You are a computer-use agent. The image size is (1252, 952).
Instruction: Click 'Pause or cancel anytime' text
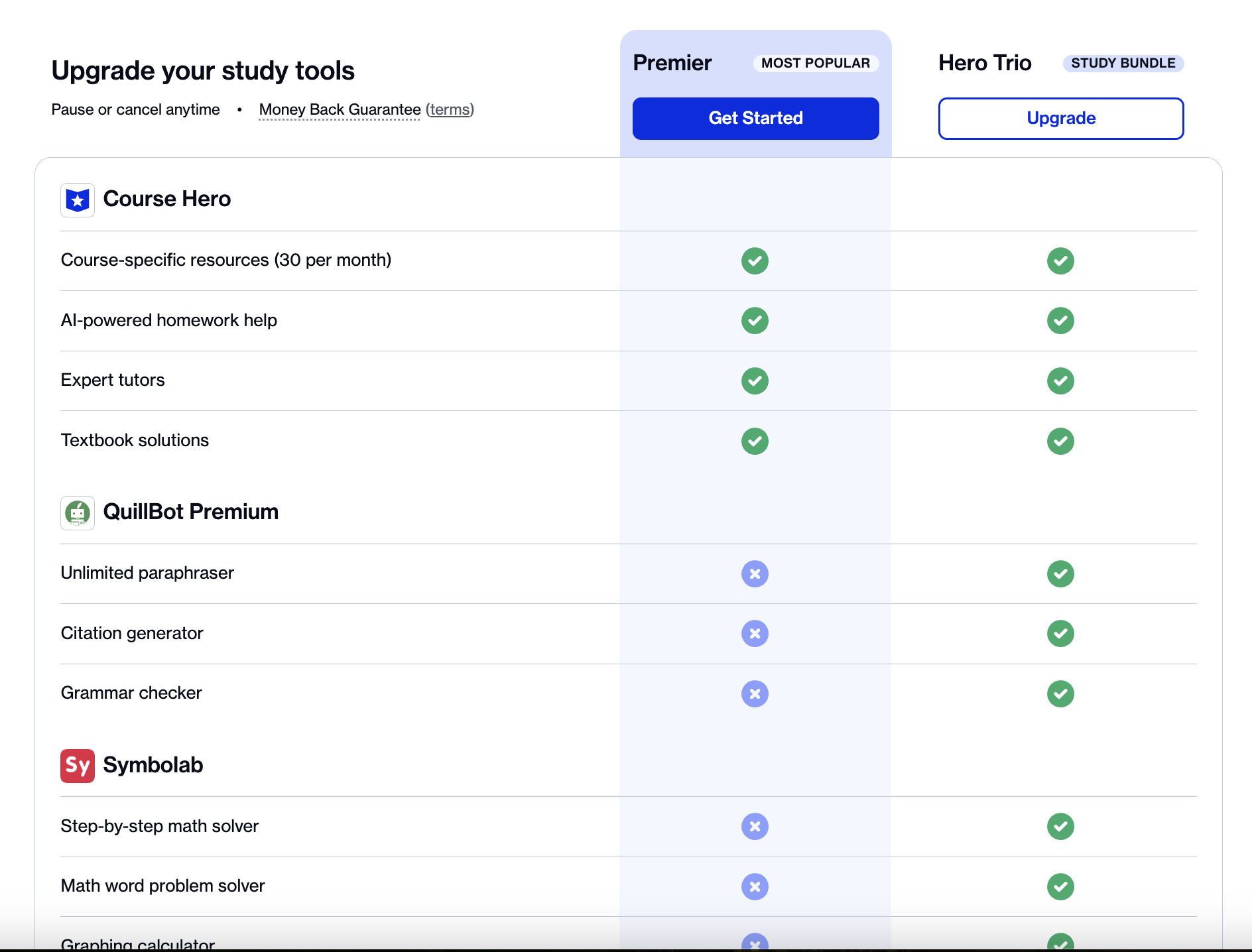point(135,109)
